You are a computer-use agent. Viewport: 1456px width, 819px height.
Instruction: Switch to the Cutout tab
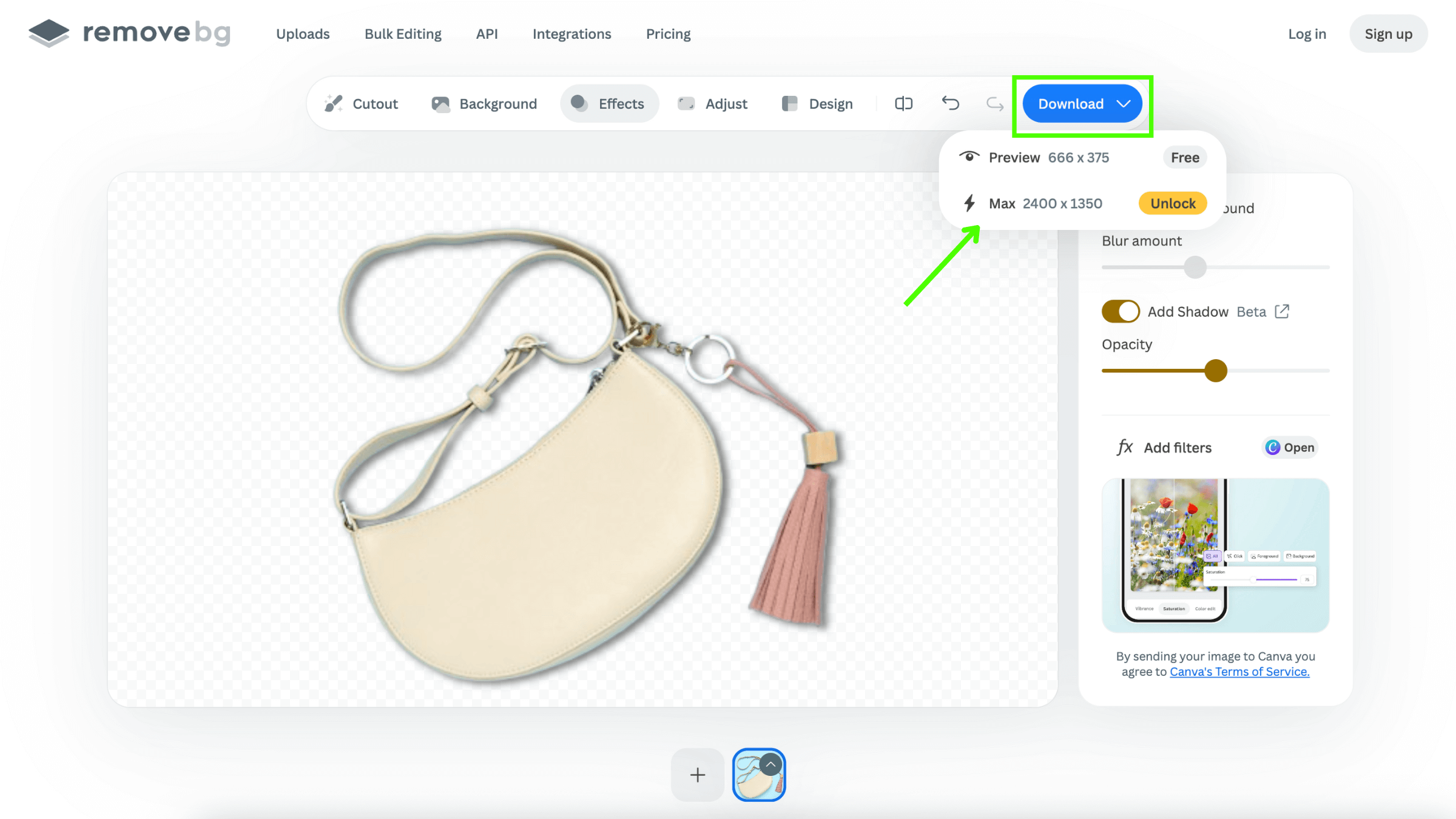362,104
